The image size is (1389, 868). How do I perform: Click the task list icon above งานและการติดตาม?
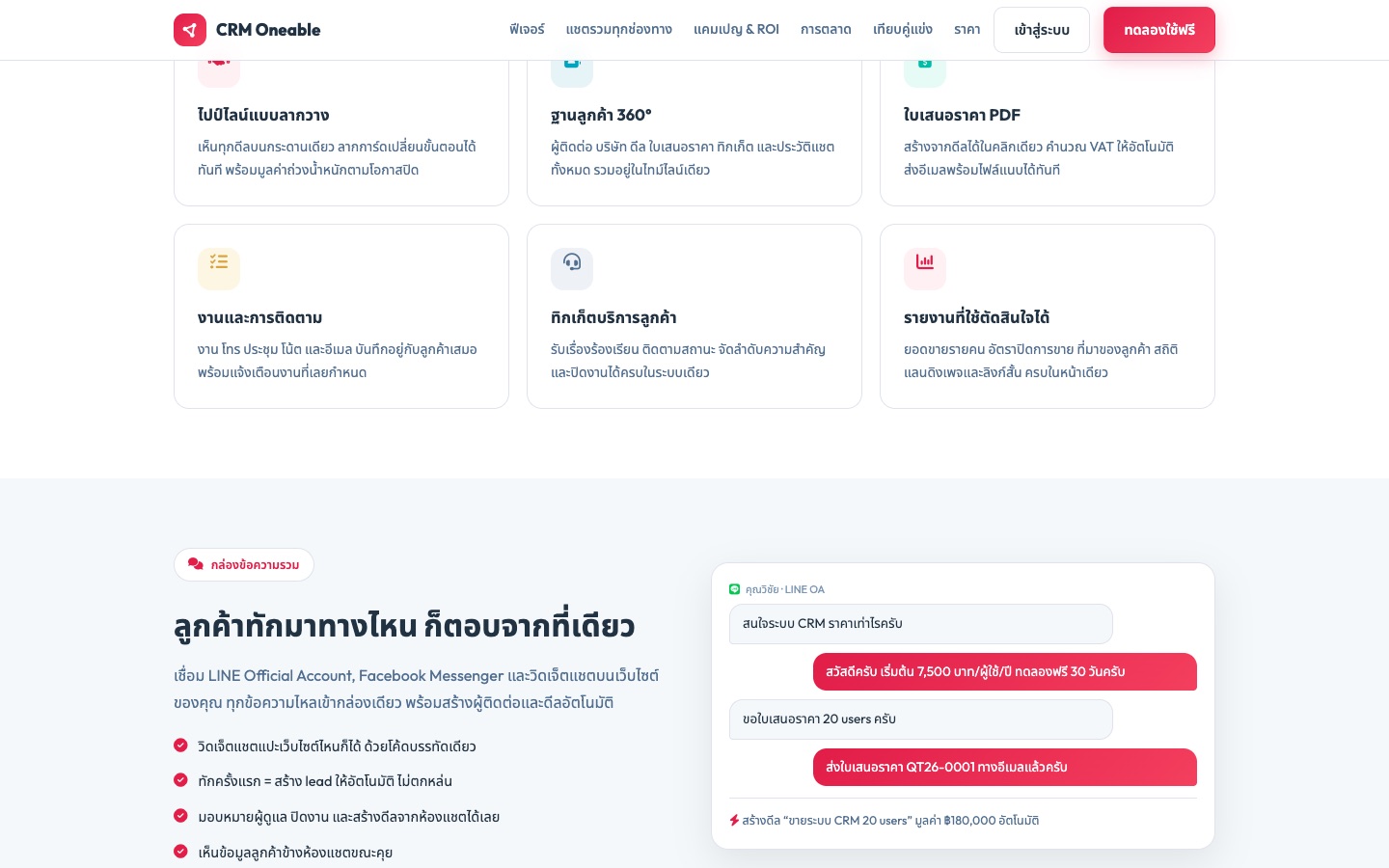(219, 261)
